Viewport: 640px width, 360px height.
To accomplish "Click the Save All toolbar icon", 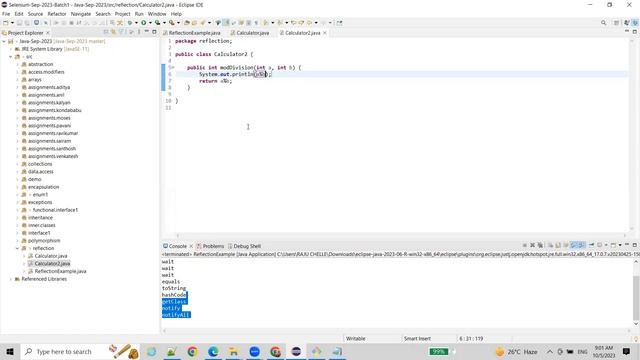I will coord(27,23).
